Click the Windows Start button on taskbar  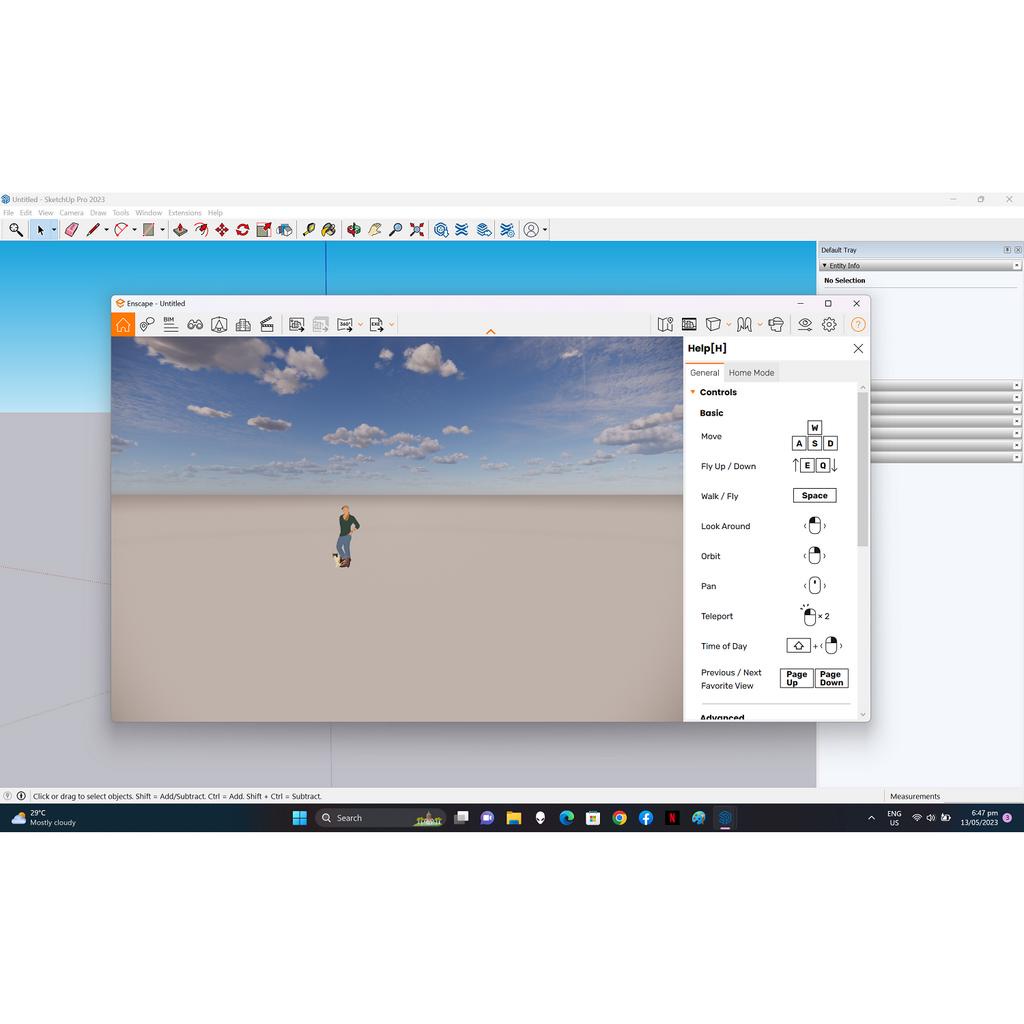tap(299, 818)
